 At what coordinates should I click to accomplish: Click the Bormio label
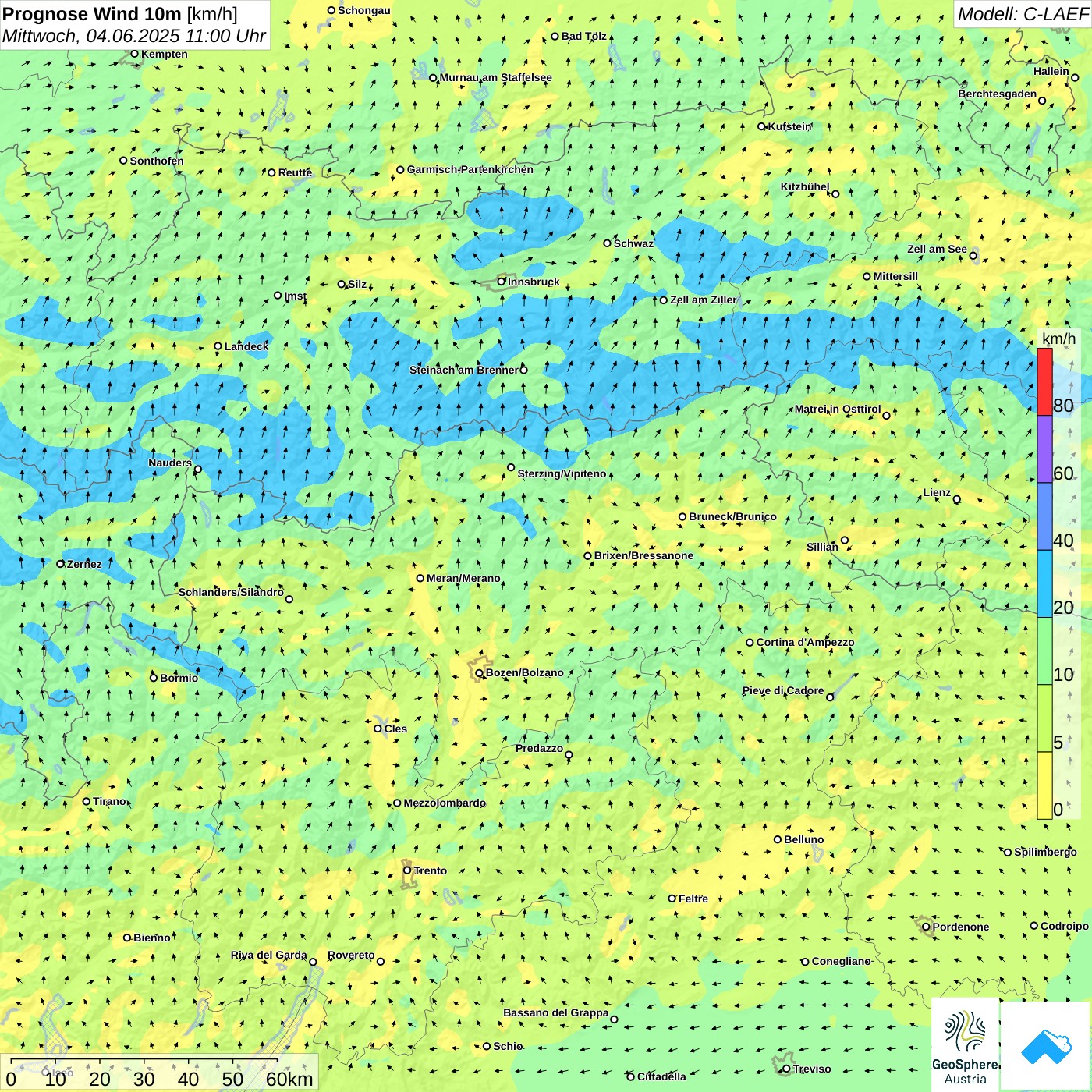pyautogui.click(x=179, y=678)
